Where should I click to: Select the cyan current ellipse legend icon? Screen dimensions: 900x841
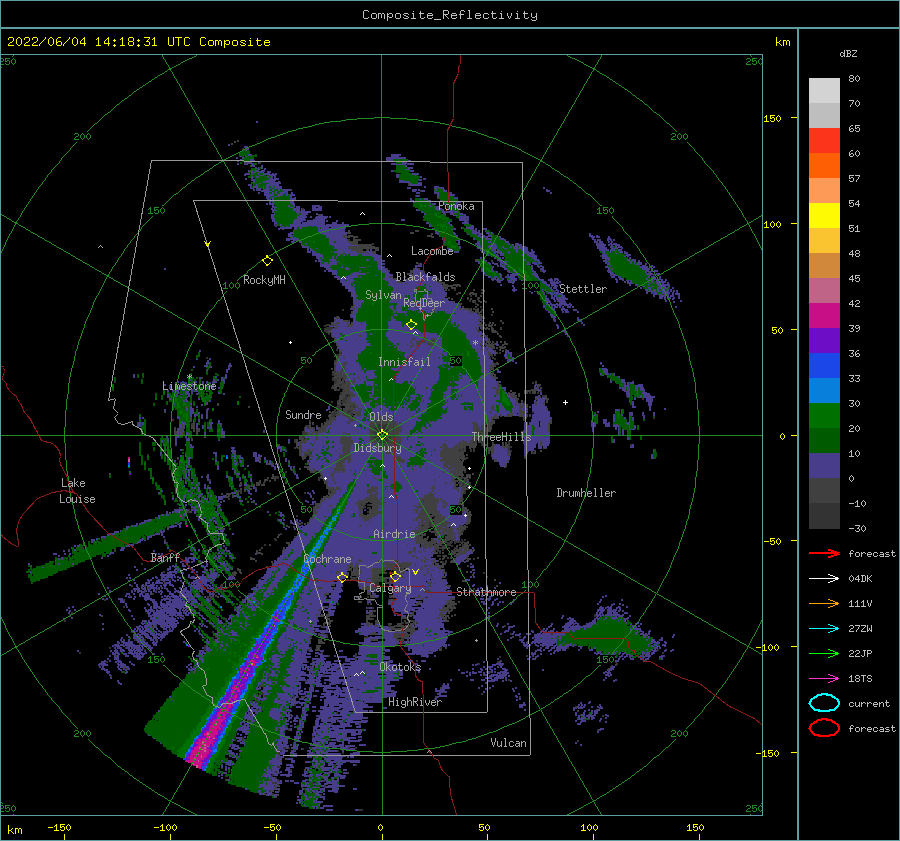tap(824, 703)
